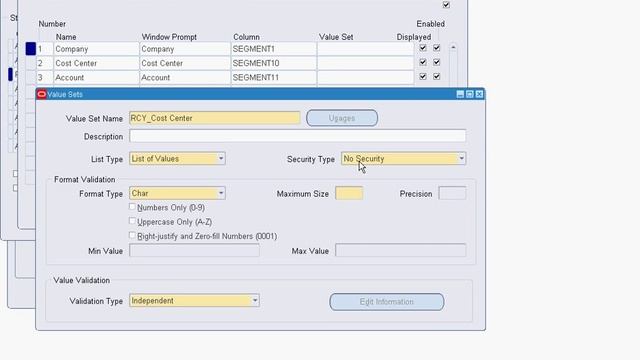Close the Value Sets window
Viewport: 640px width, 360px height.
point(479,94)
